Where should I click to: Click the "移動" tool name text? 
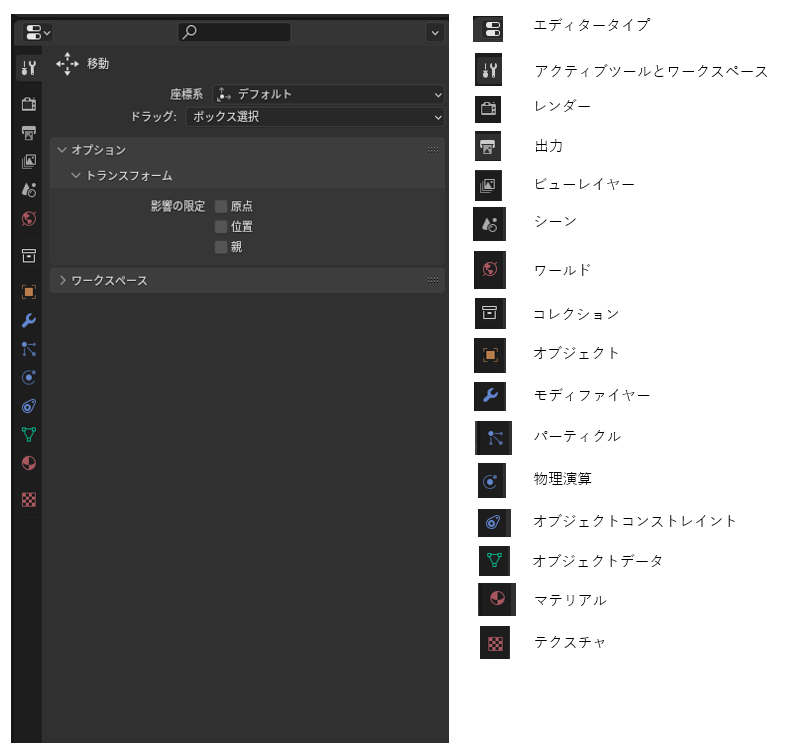[98, 64]
